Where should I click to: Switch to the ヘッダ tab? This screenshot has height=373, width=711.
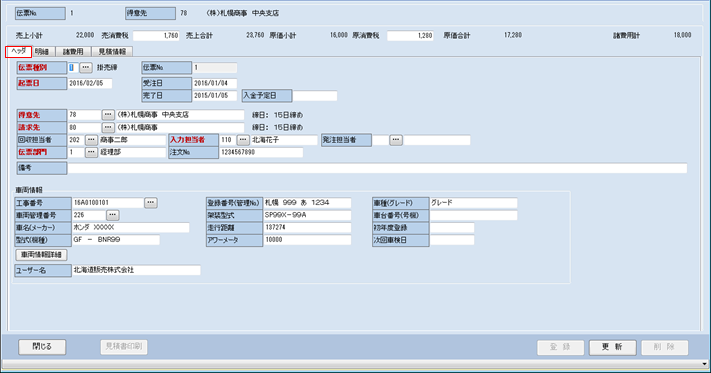click(19, 51)
